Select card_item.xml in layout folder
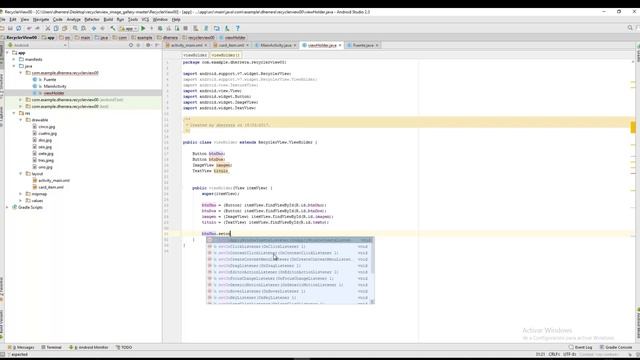Screen dimensions: 640x360 [51, 187]
